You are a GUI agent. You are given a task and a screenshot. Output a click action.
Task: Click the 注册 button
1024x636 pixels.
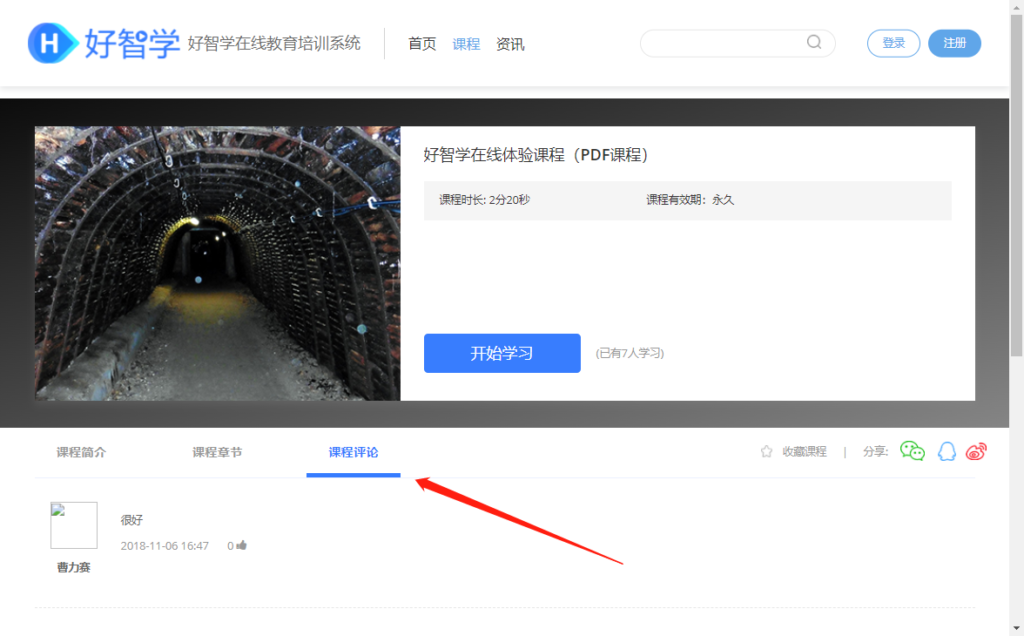pyautogui.click(x=955, y=43)
